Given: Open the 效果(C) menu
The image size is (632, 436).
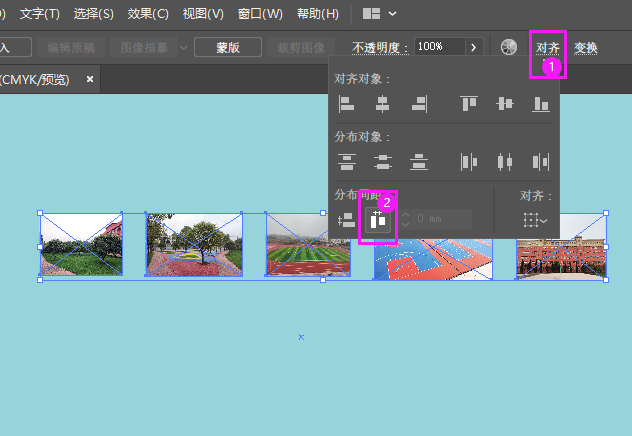Looking at the screenshot, I should pos(148,14).
